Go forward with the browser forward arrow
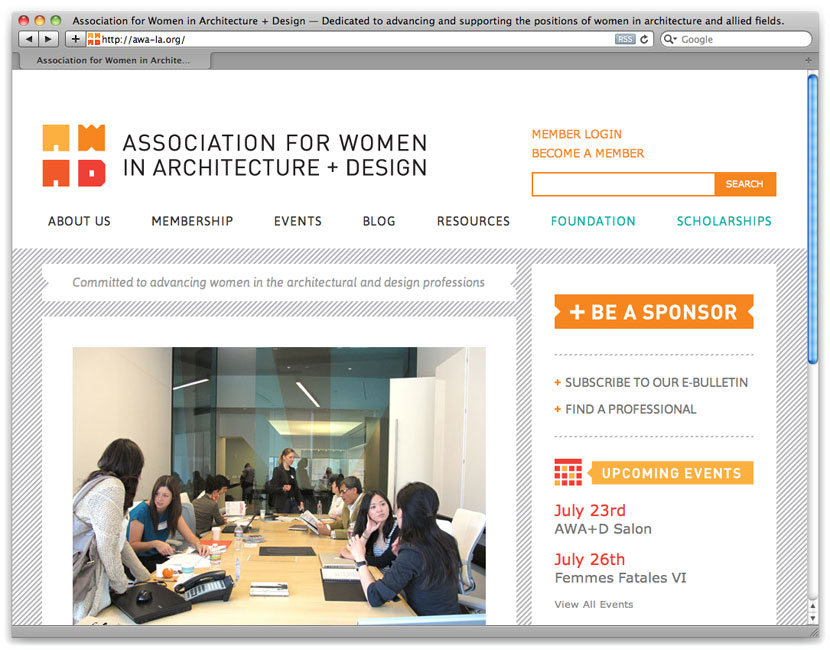The height and width of the screenshot is (650, 830). point(48,39)
